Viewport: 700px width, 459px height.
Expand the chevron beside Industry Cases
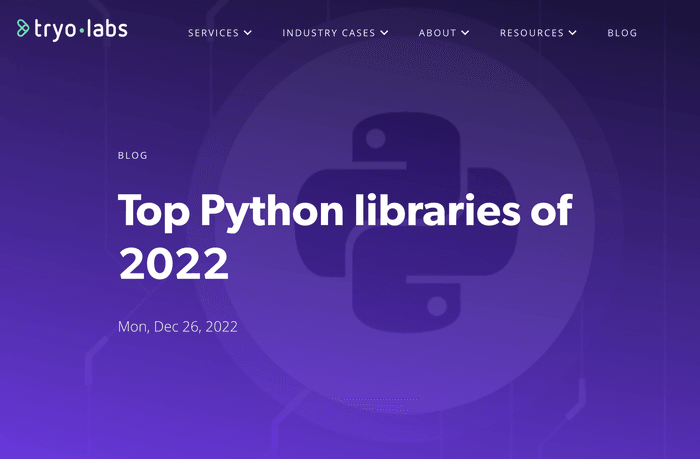click(x=384, y=33)
